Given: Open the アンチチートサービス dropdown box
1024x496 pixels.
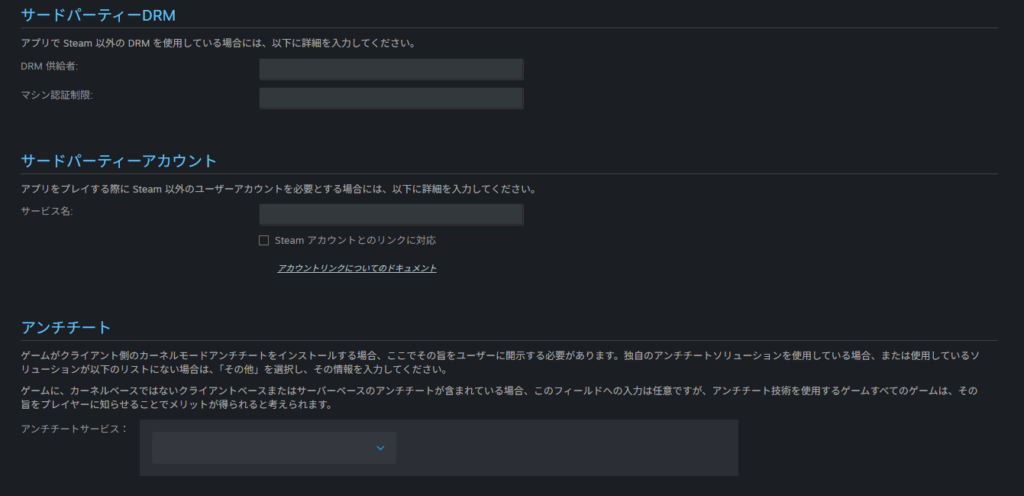Looking at the screenshot, I should (x=273, y=448).
